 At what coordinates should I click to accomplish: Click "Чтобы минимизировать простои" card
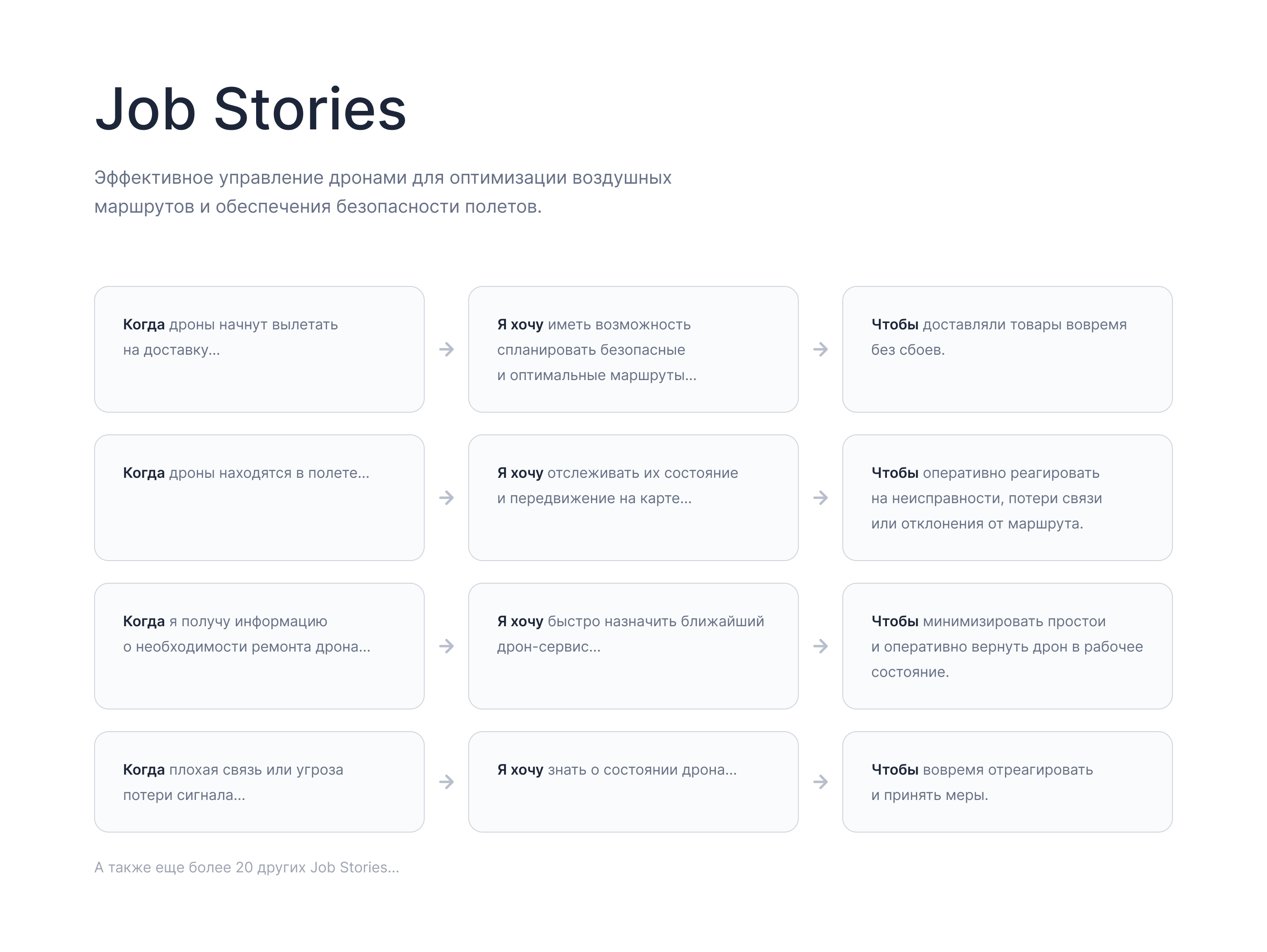tap(1007, 646)
